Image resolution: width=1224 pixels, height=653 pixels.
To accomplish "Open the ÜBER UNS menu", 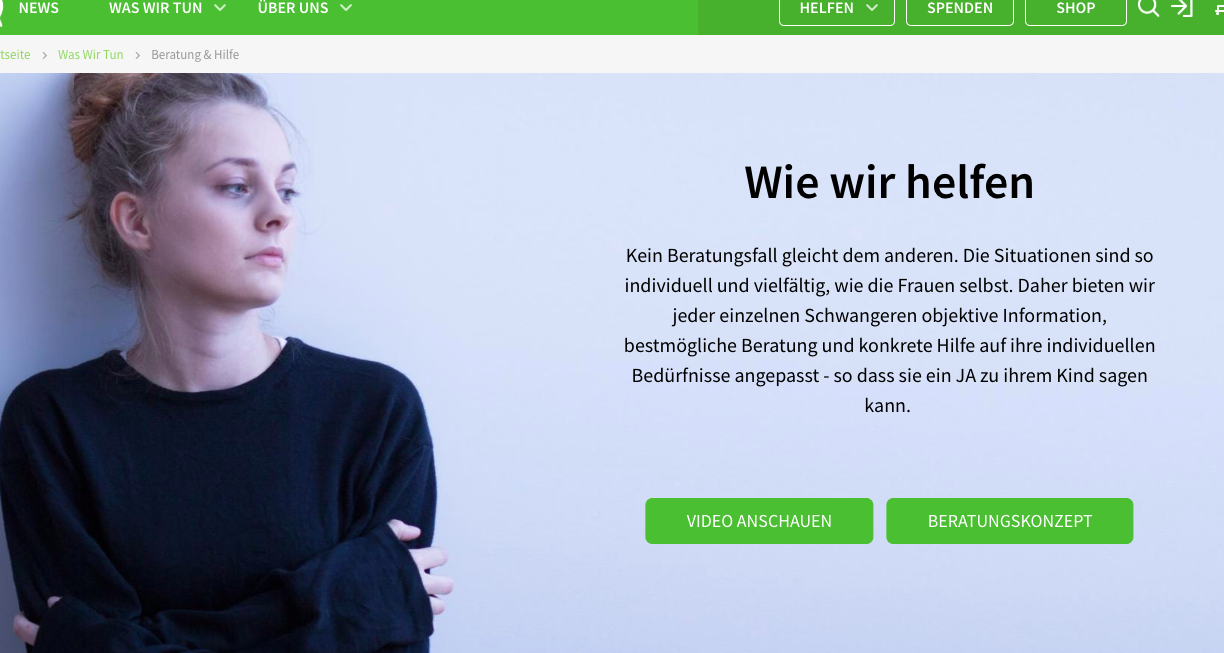I will (x=293, y=8).
